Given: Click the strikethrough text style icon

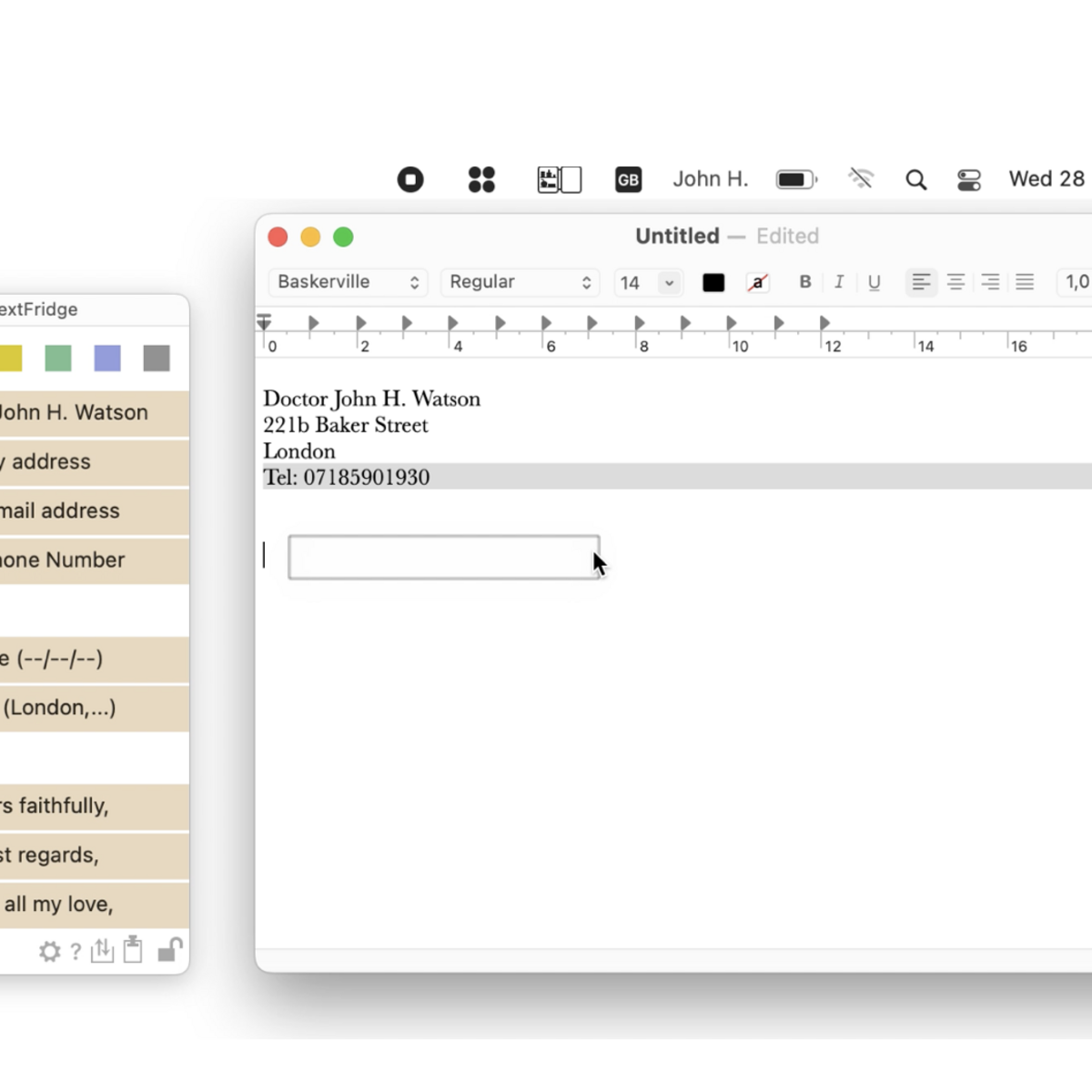Looking at the screenshot, I should 758,282.
